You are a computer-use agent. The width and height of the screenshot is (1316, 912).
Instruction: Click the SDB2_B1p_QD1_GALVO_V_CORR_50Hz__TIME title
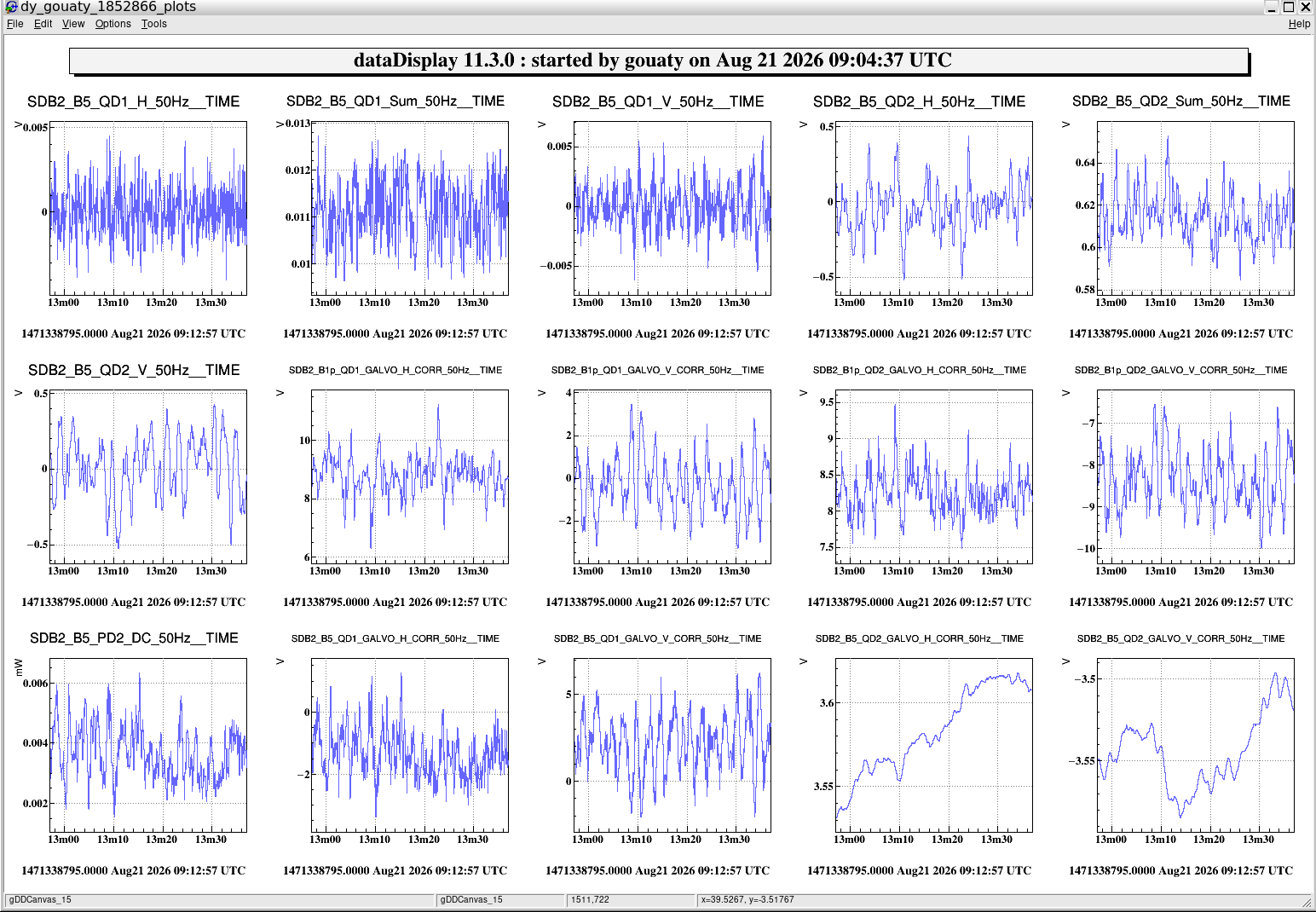click(658, 370)
